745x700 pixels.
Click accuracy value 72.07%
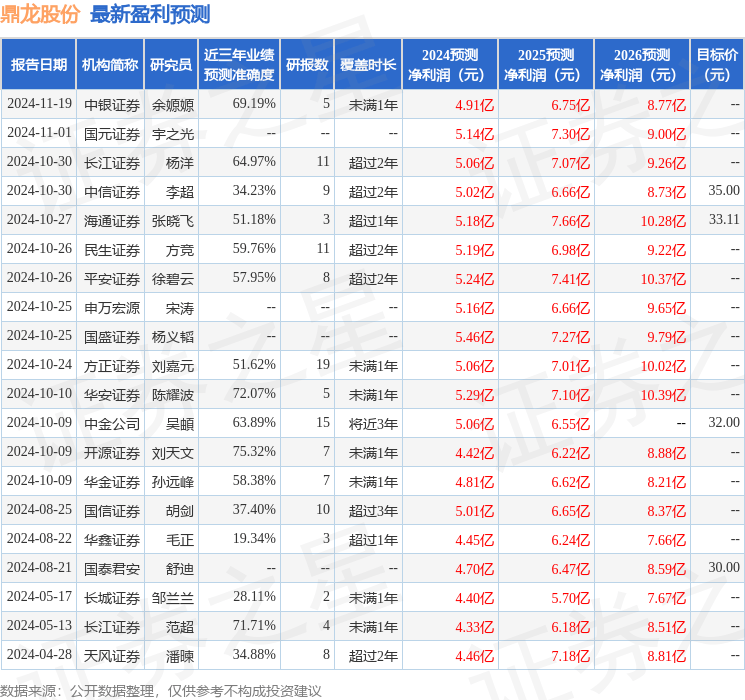(254, 393)
